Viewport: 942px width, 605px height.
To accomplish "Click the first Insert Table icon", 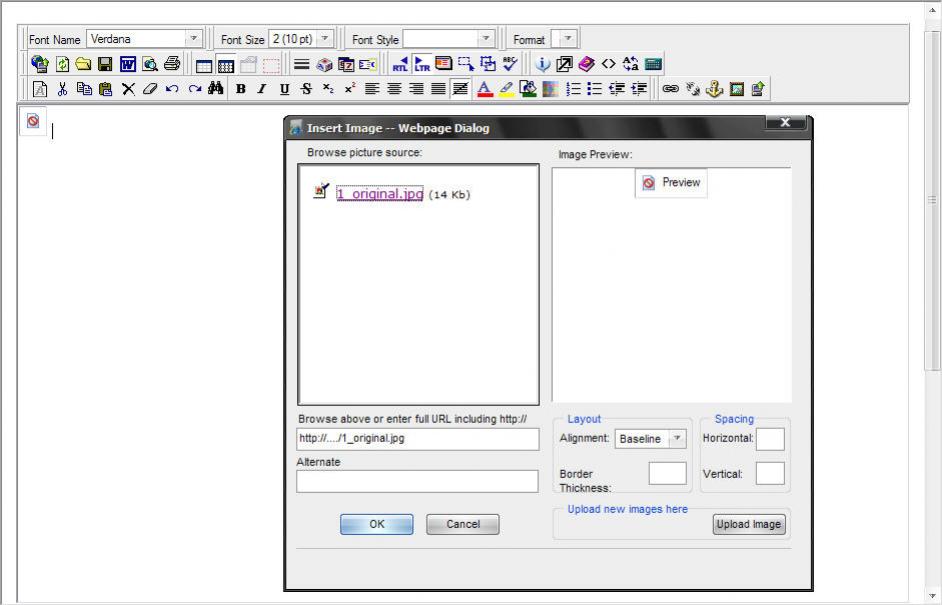I will (204, 64).
